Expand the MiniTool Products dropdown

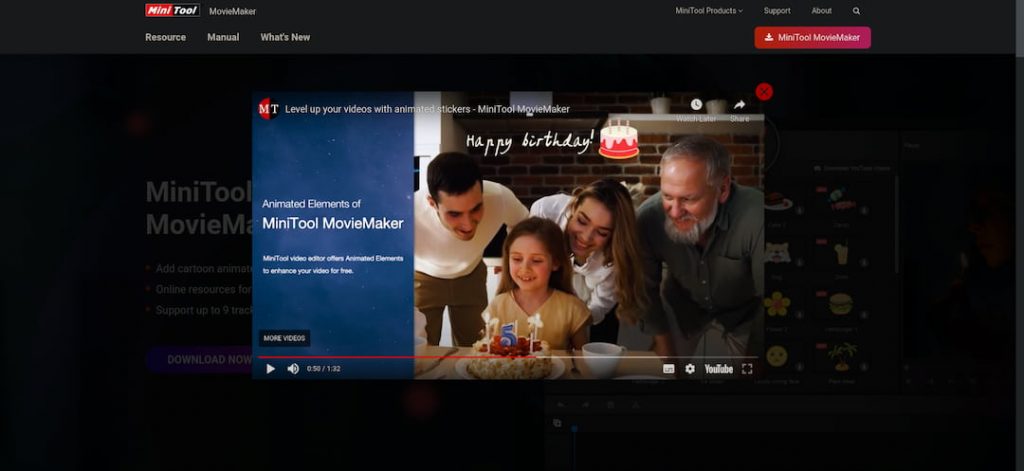point(709,10)
